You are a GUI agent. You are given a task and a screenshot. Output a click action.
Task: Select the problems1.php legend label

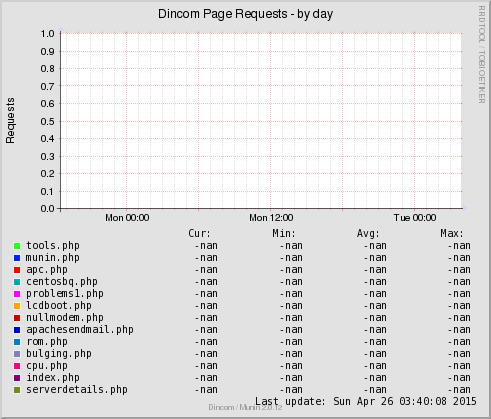(65, 294)
